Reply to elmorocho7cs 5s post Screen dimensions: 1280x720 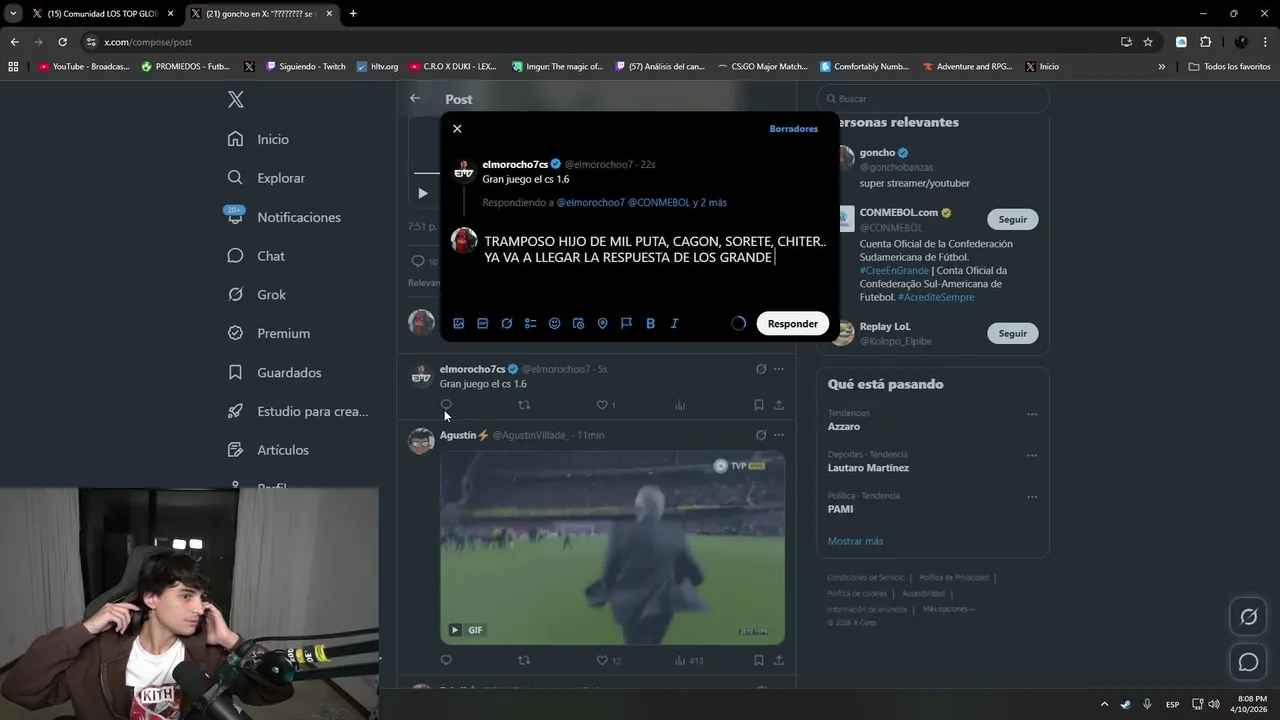click(446, 405)
